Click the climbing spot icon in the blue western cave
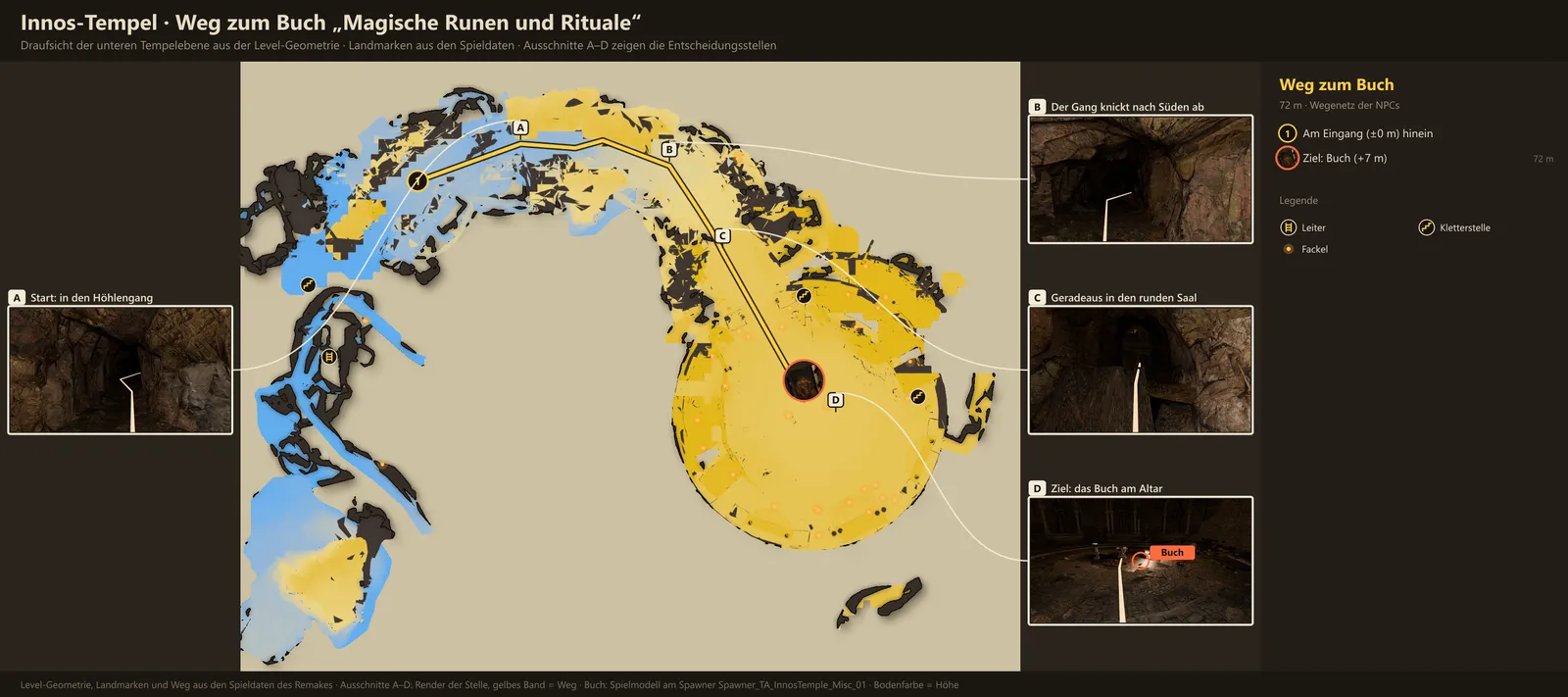1568x697 pixels. coord(309,284)
